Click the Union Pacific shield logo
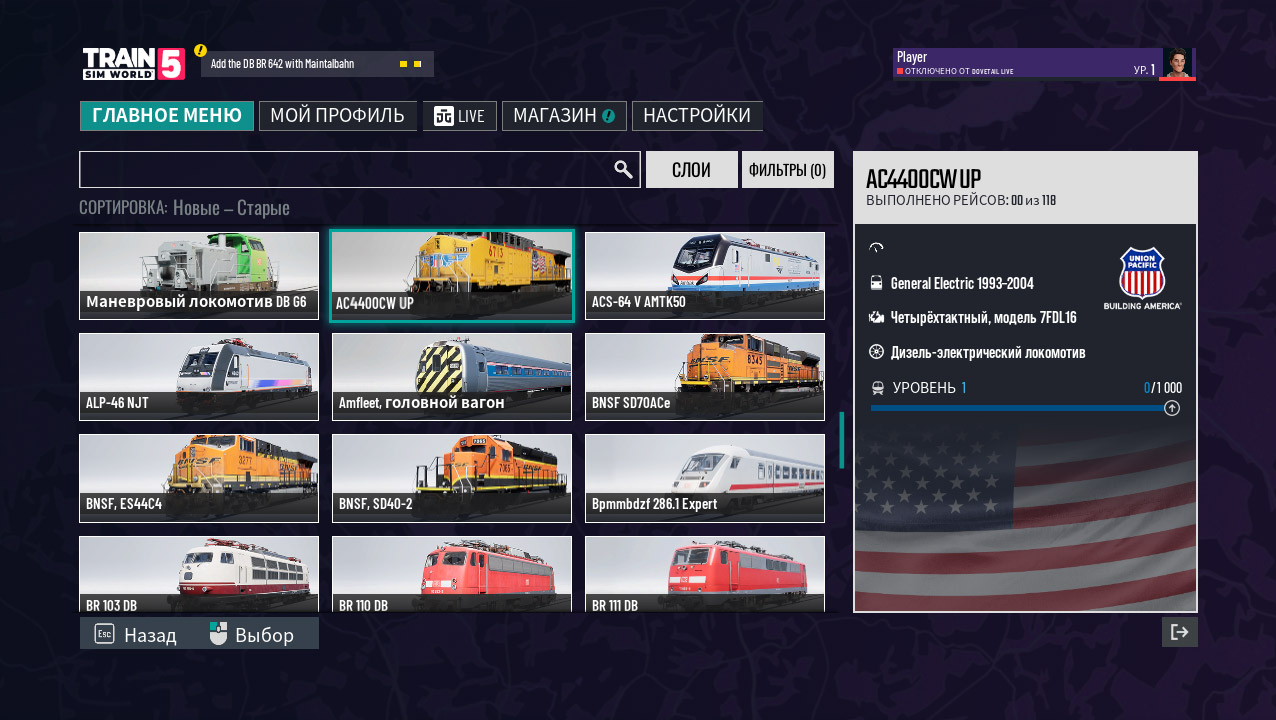 [x=1143, y=271]
